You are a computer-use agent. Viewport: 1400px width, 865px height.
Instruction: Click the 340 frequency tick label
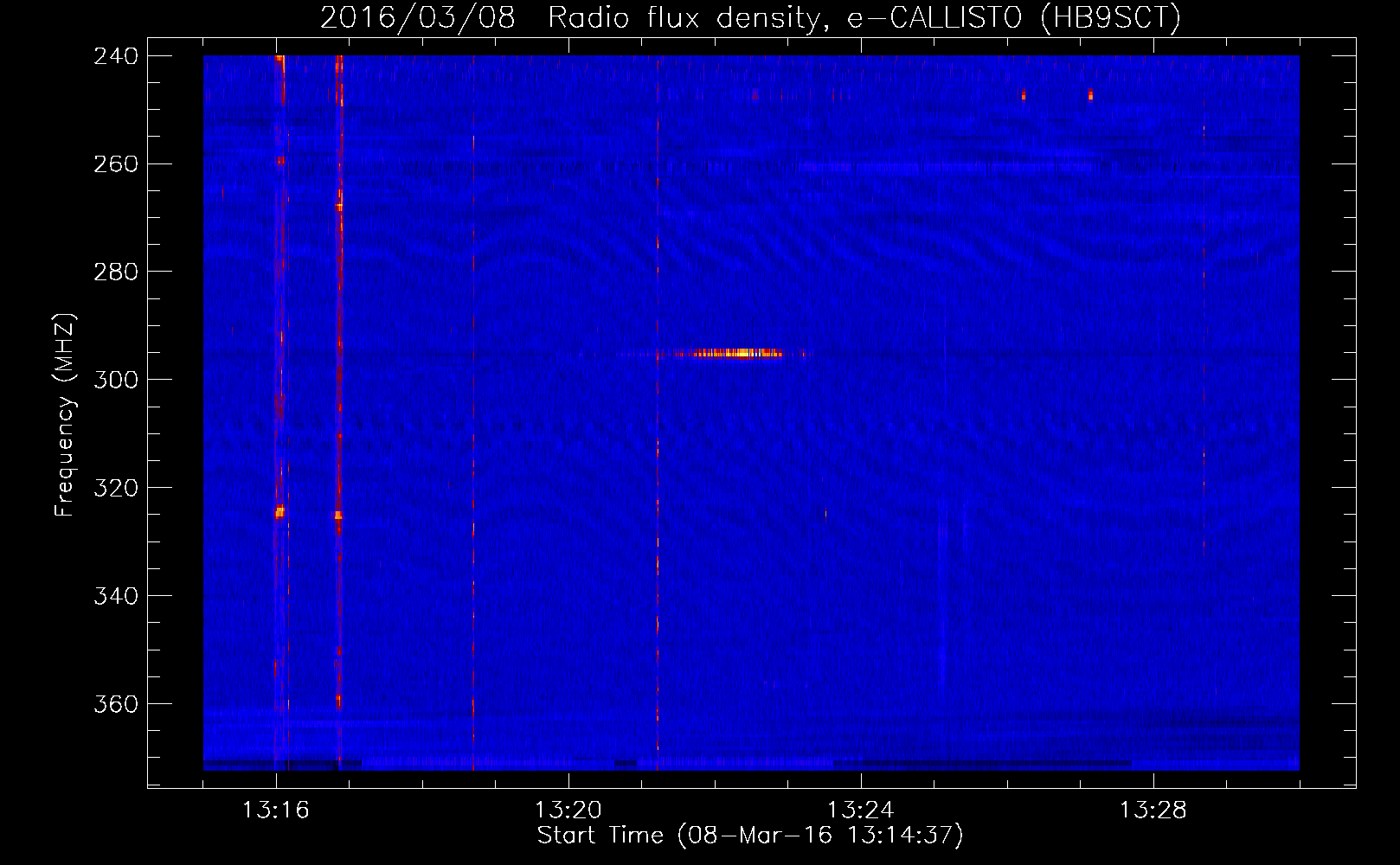tap(115, 597)
